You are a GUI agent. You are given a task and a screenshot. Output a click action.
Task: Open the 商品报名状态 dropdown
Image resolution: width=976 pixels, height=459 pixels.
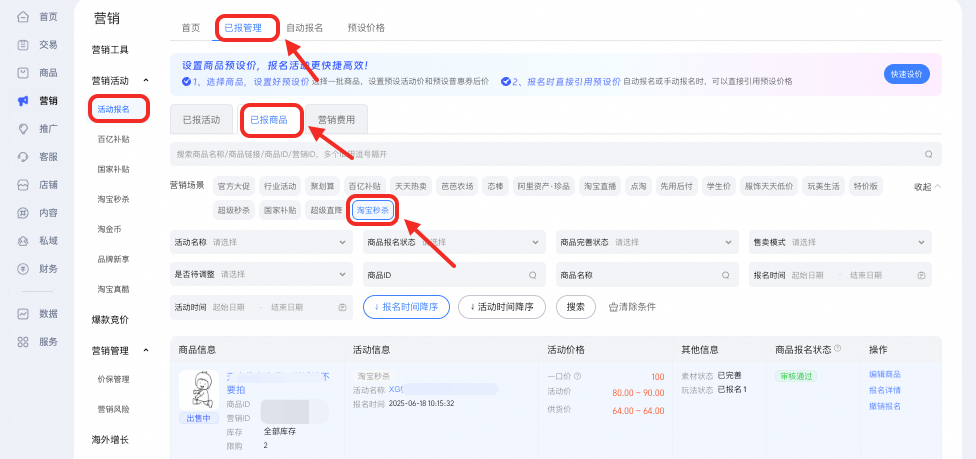click(x=454, y=242)
